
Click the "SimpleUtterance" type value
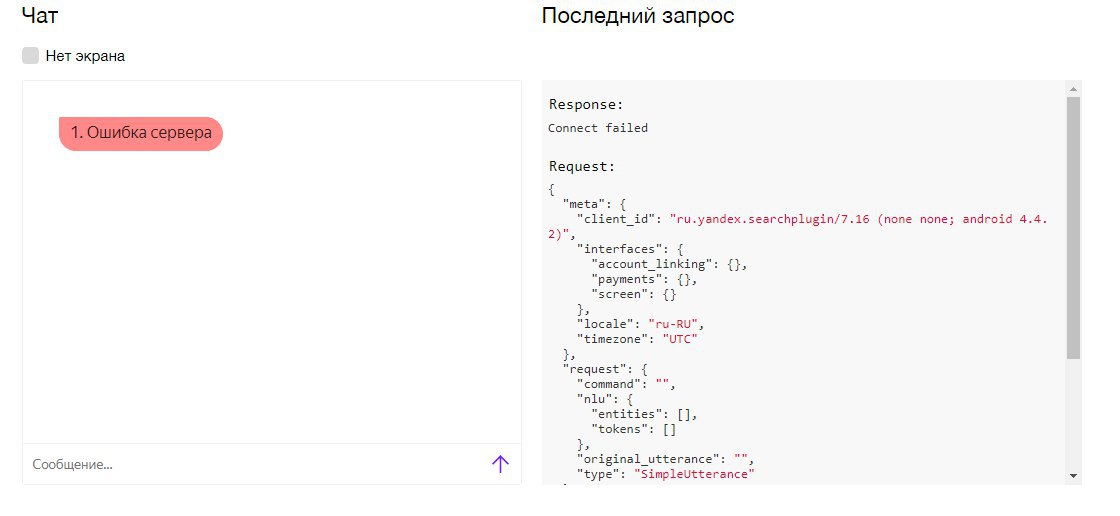(694, 474)
